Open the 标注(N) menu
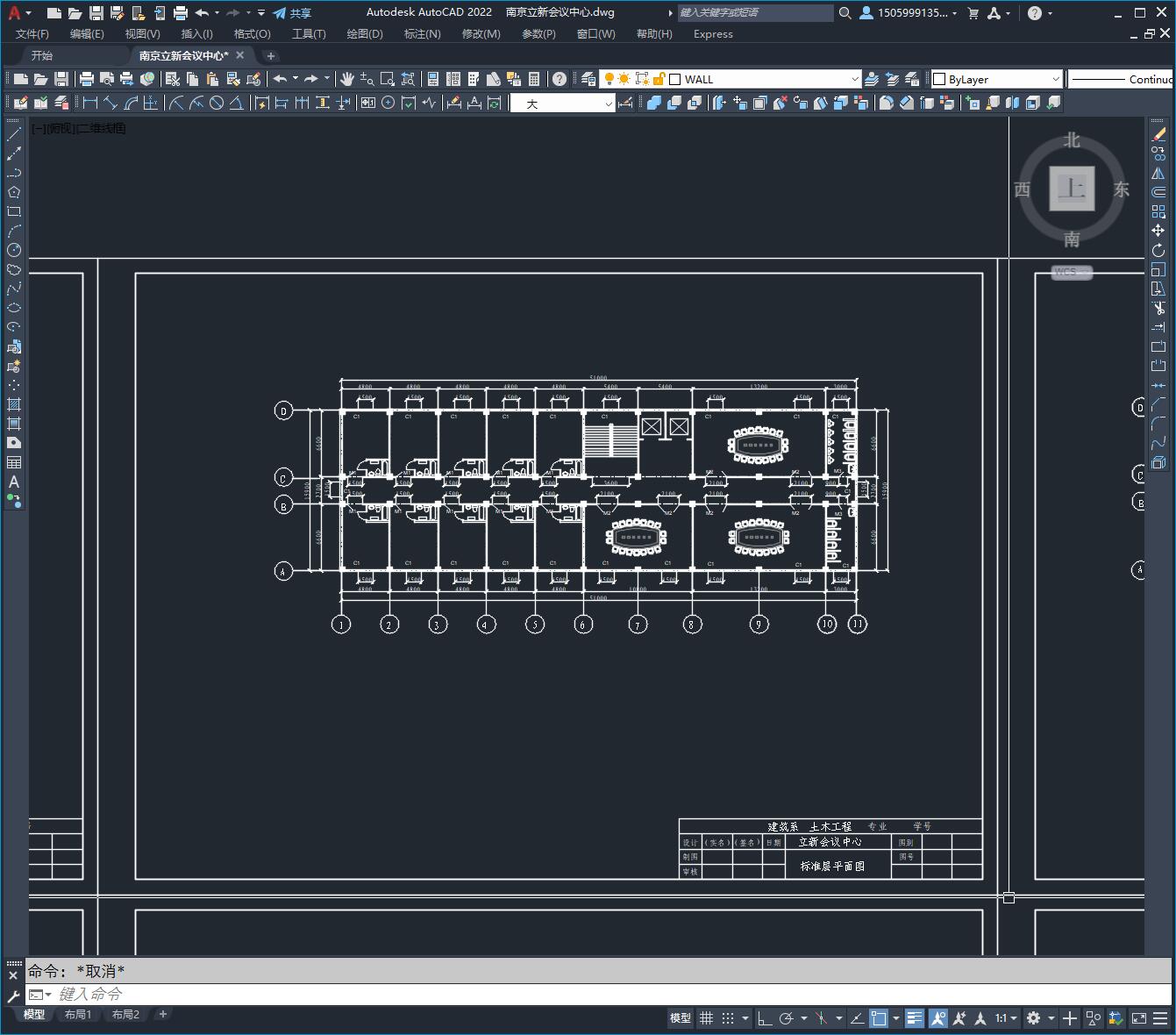 (x=422, y=33)
